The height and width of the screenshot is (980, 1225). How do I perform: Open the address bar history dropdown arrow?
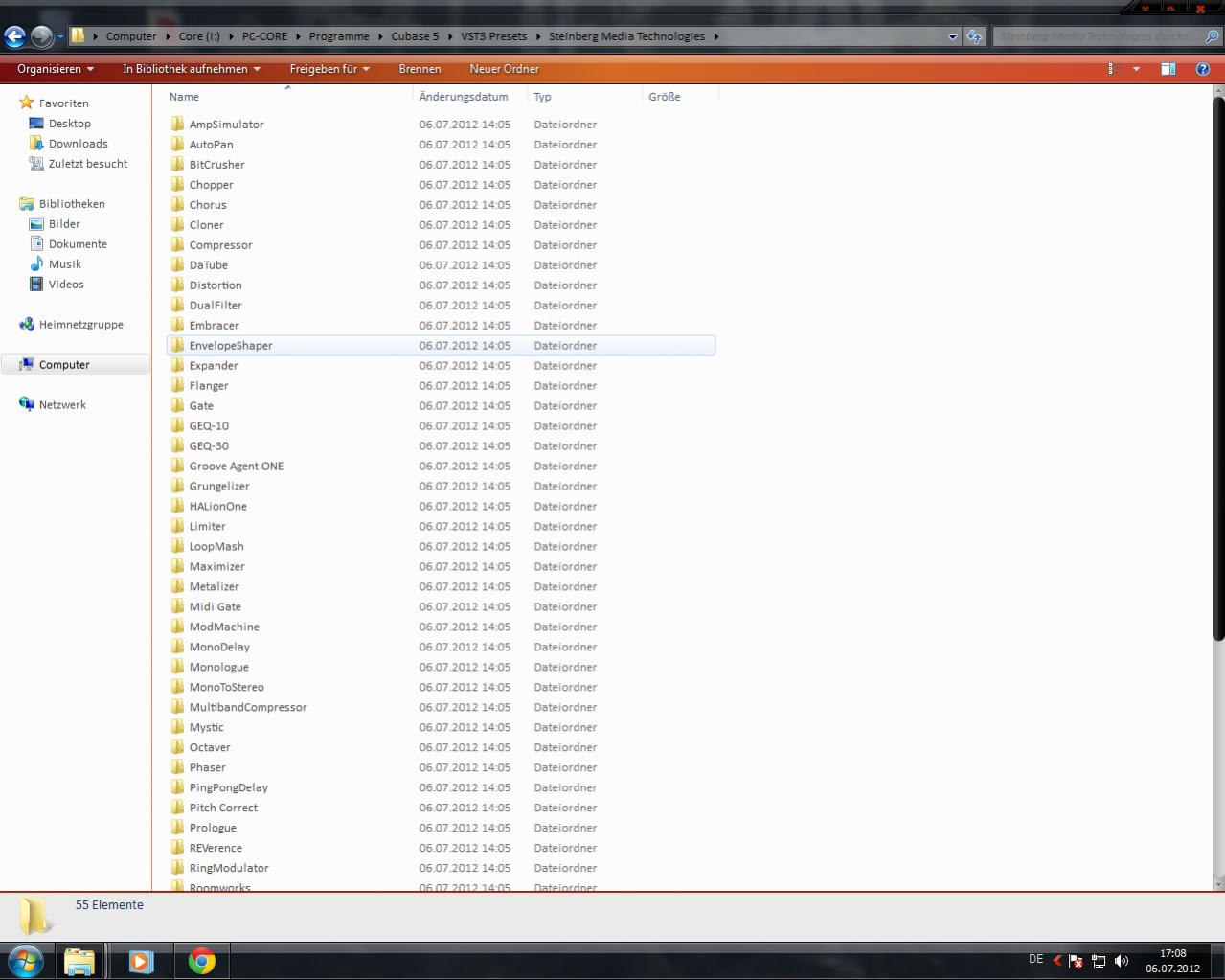point(952,36)
